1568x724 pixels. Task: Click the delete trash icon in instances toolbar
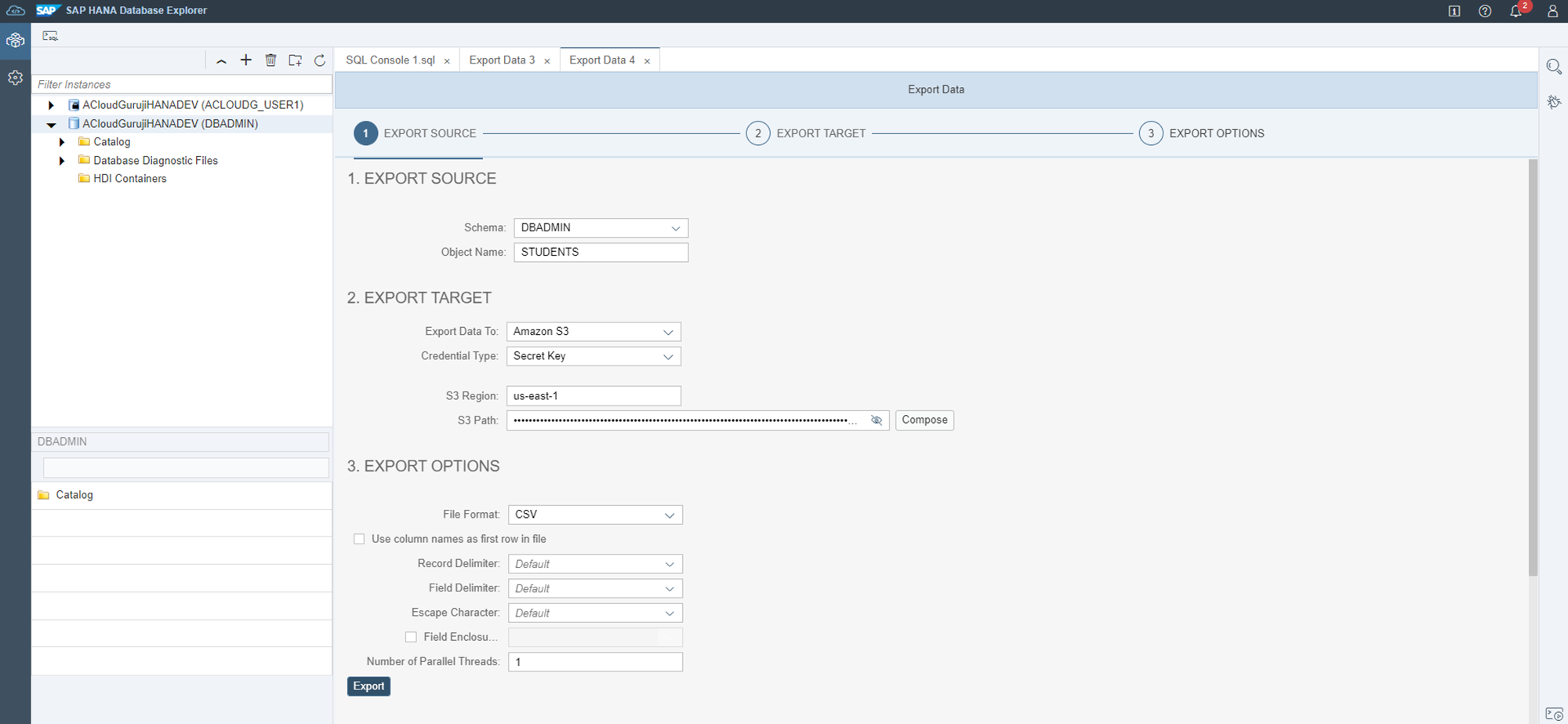pos(270,60)
